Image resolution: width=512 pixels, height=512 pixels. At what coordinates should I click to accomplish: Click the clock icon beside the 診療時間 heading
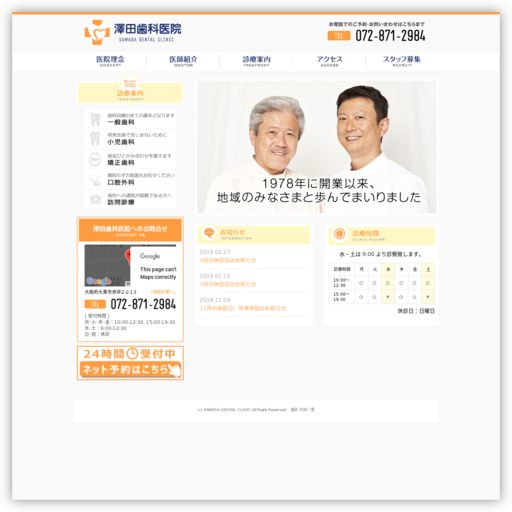[x=339, y=234]
